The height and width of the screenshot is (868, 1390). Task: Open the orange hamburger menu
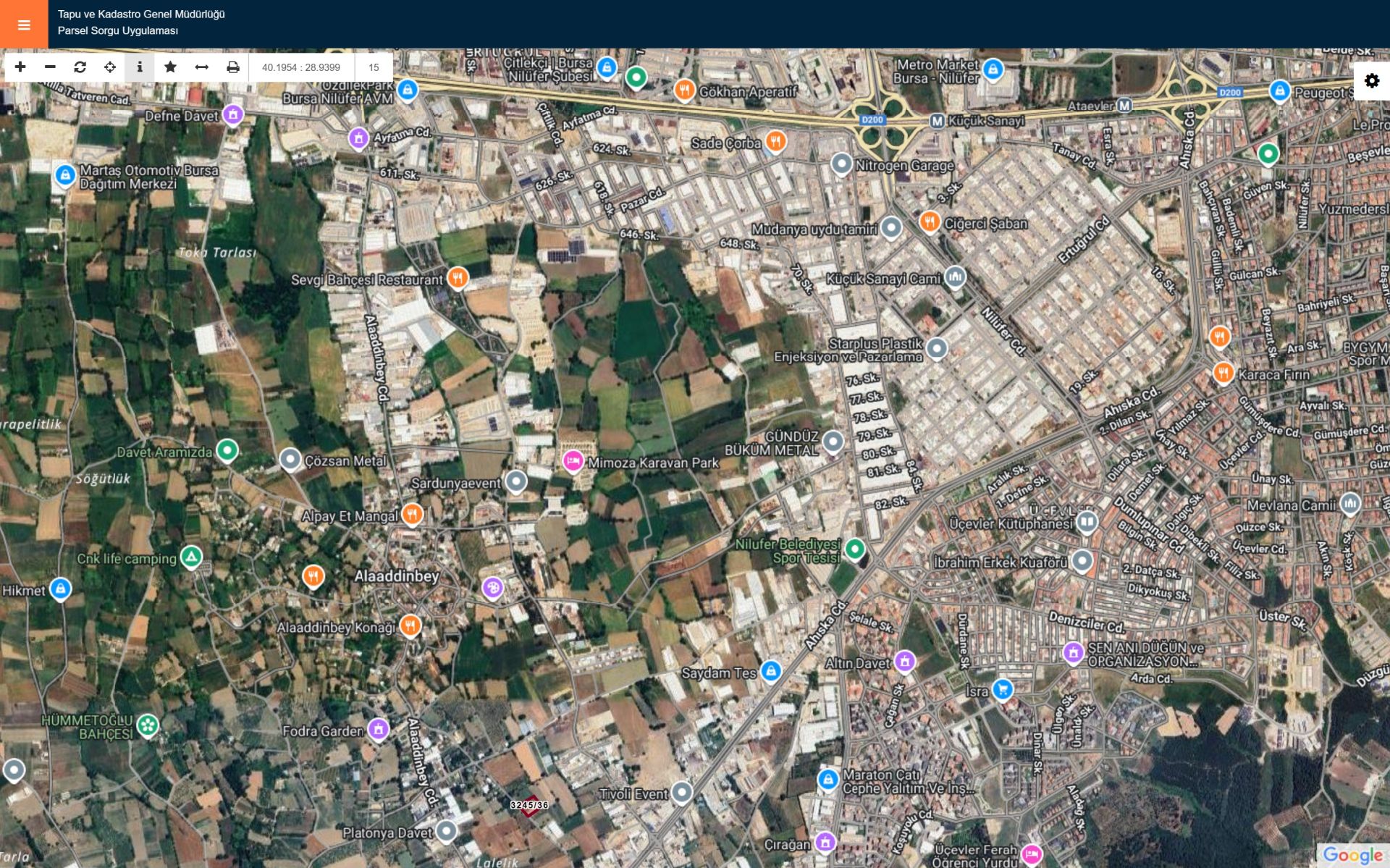[x=24, y=25]
